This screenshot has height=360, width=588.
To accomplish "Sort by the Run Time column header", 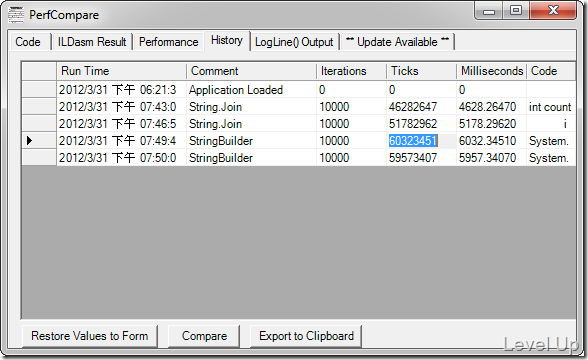I will click(x=121, y=71).
